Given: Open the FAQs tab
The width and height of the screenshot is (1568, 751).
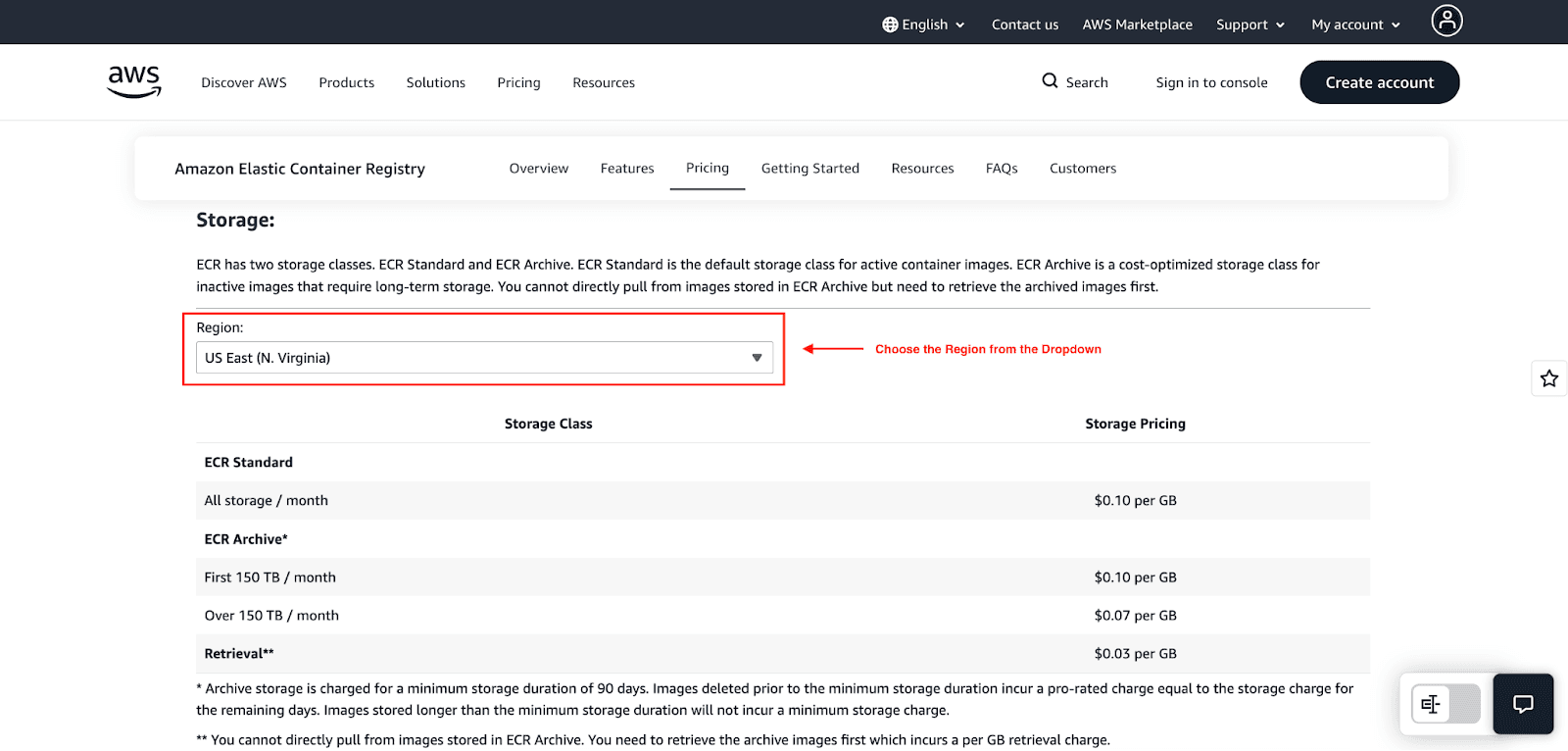Looking at the screenshot, I should (x=1002, y=169).
